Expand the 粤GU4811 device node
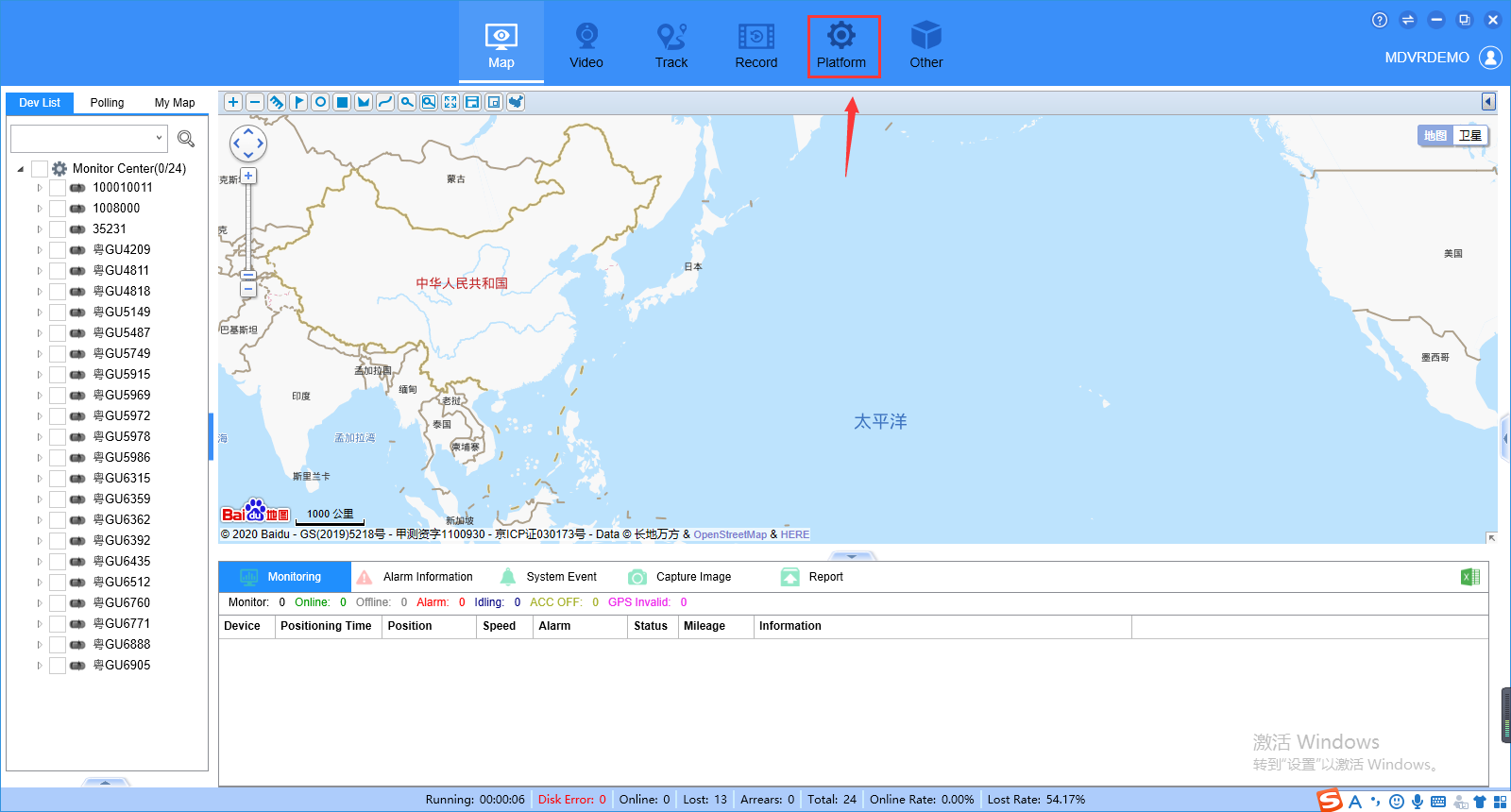 click(x=39, y=271)
